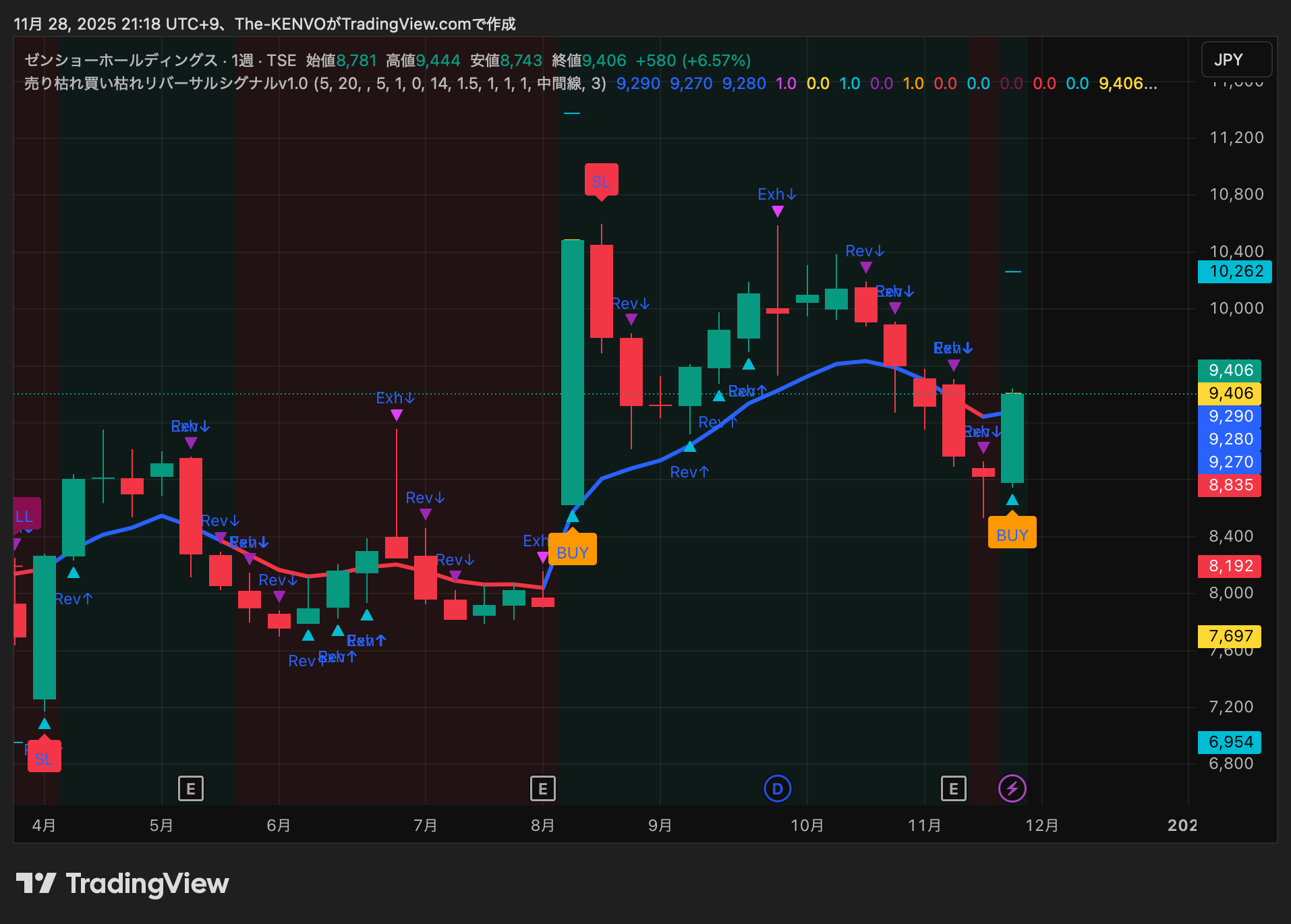1291x924 pixels.
Task: Click the symbol title ゼンショーホールディングス
Action: [121, 60]
